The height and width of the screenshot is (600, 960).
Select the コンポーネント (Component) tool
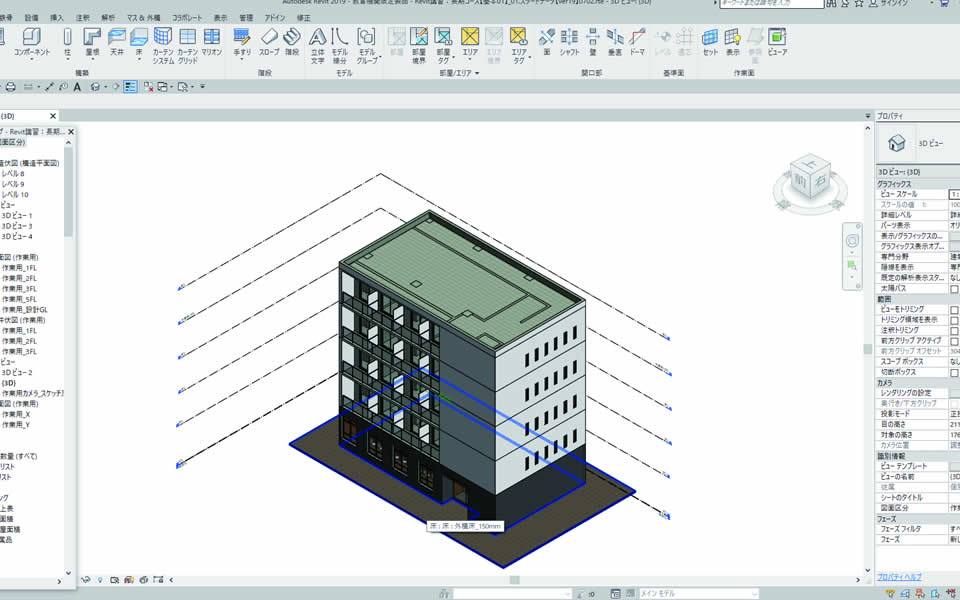click(x=32, y=42)
